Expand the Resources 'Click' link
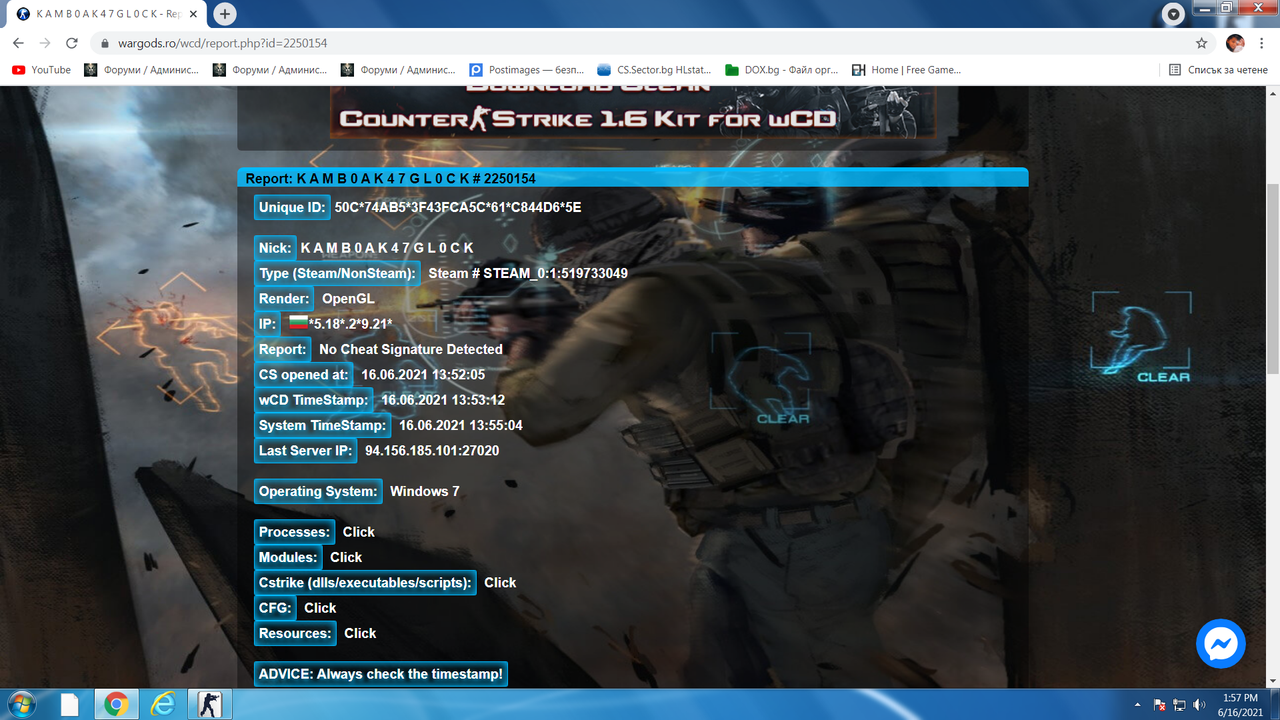Viewport: 1280px width, 720px height. tap(360, 633)
